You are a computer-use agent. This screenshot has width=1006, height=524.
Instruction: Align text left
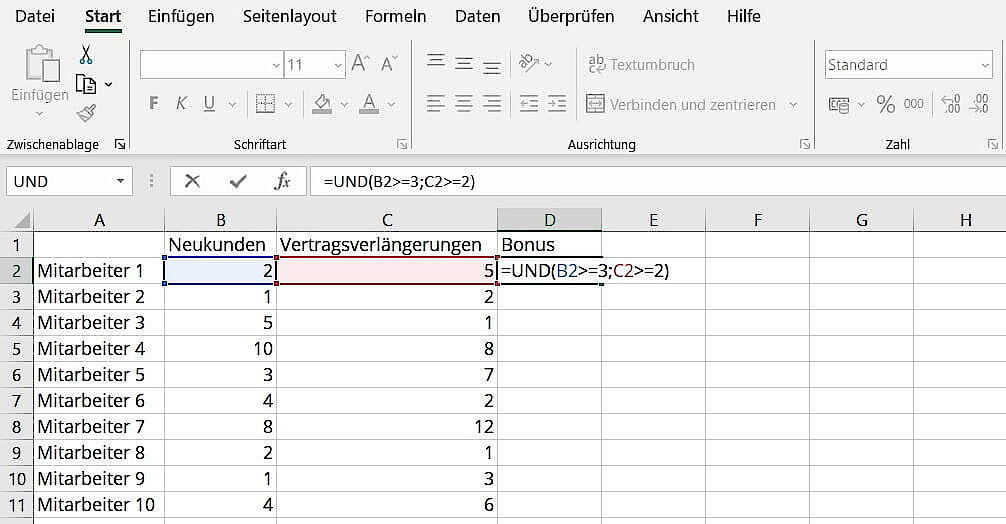436,103
